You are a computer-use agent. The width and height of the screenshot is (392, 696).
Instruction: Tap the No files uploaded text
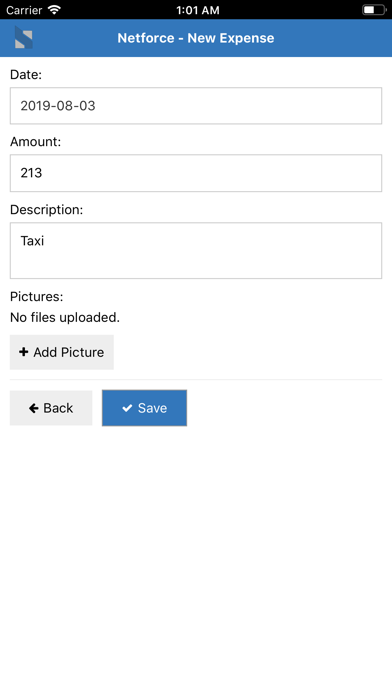click(x=65, y=318)
